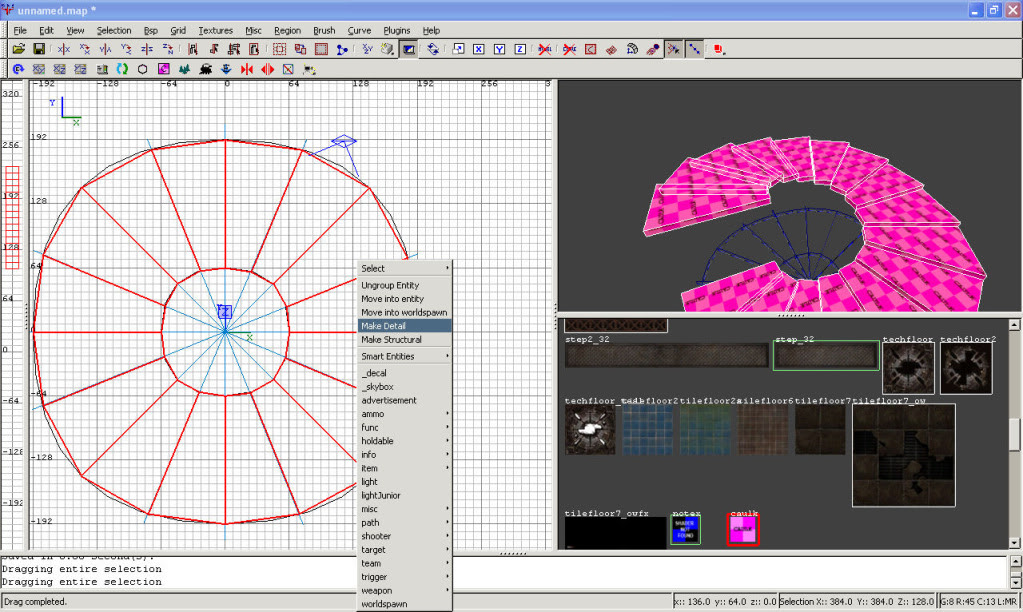Pick the pink caulk texture swatch
1023x612 pixels.
742,530
